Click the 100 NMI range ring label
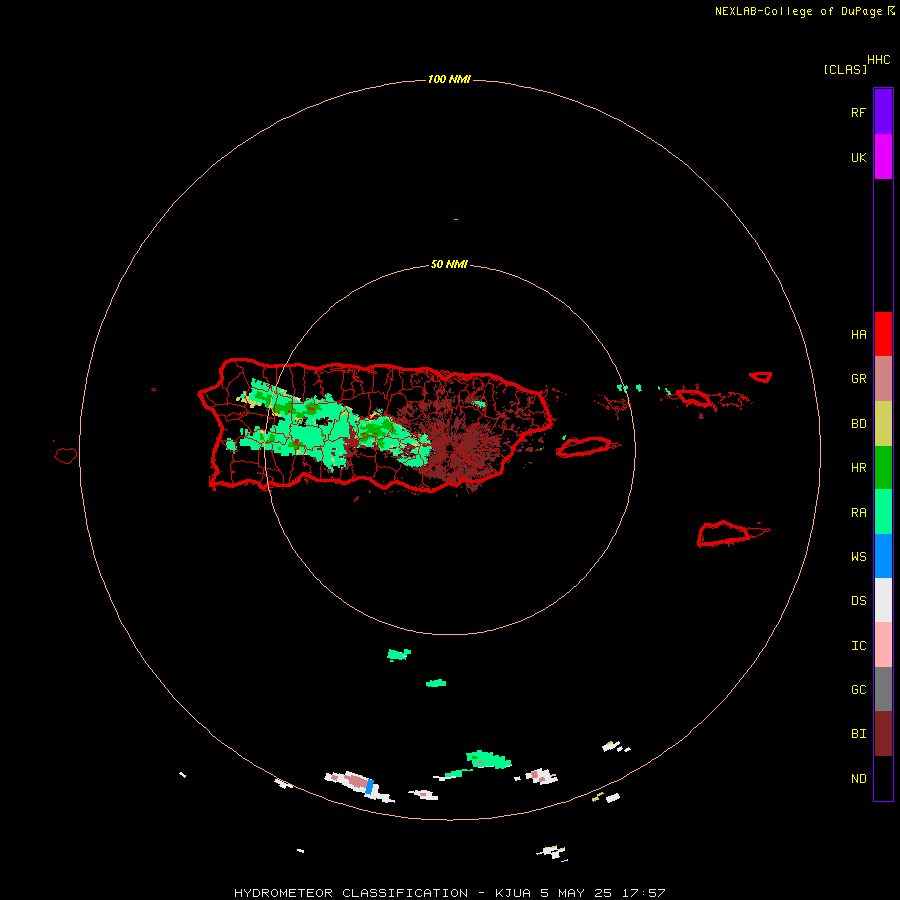This screenshot has height=900, width=900. click(x=449, y=79)
